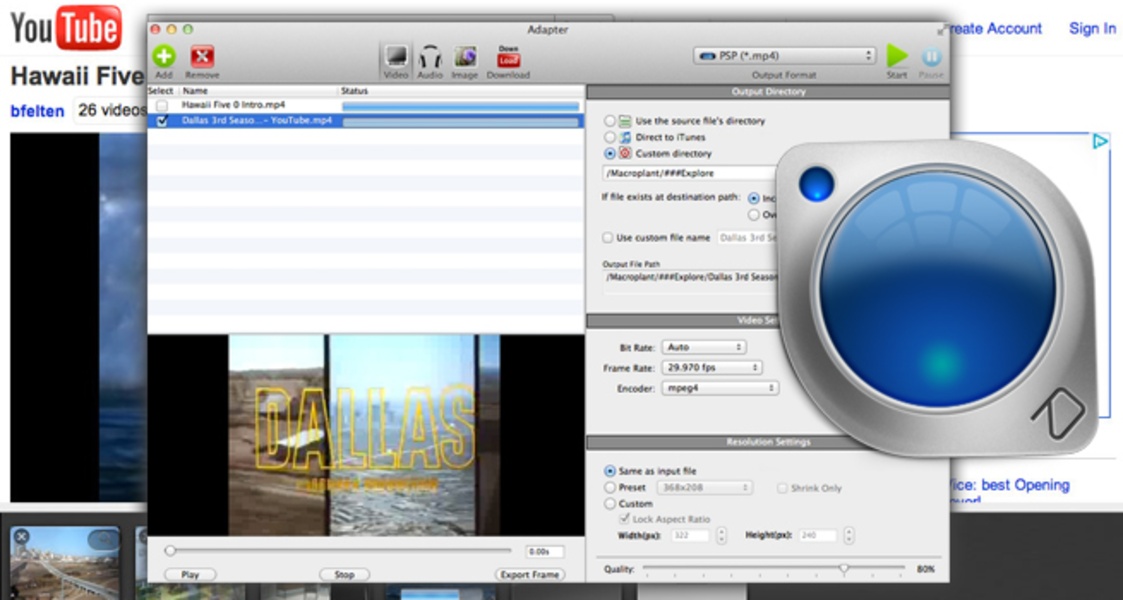The width and height of the screenshot is (1123, 600).
Task: Choose 'Same as input file' resolution
Action: (x=609, y=471)
